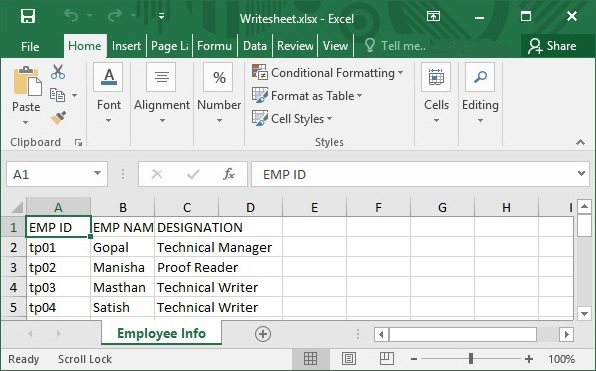Click the Enter checkmark in formula bar
Screen dimensions: 596x371
(193, 174)
